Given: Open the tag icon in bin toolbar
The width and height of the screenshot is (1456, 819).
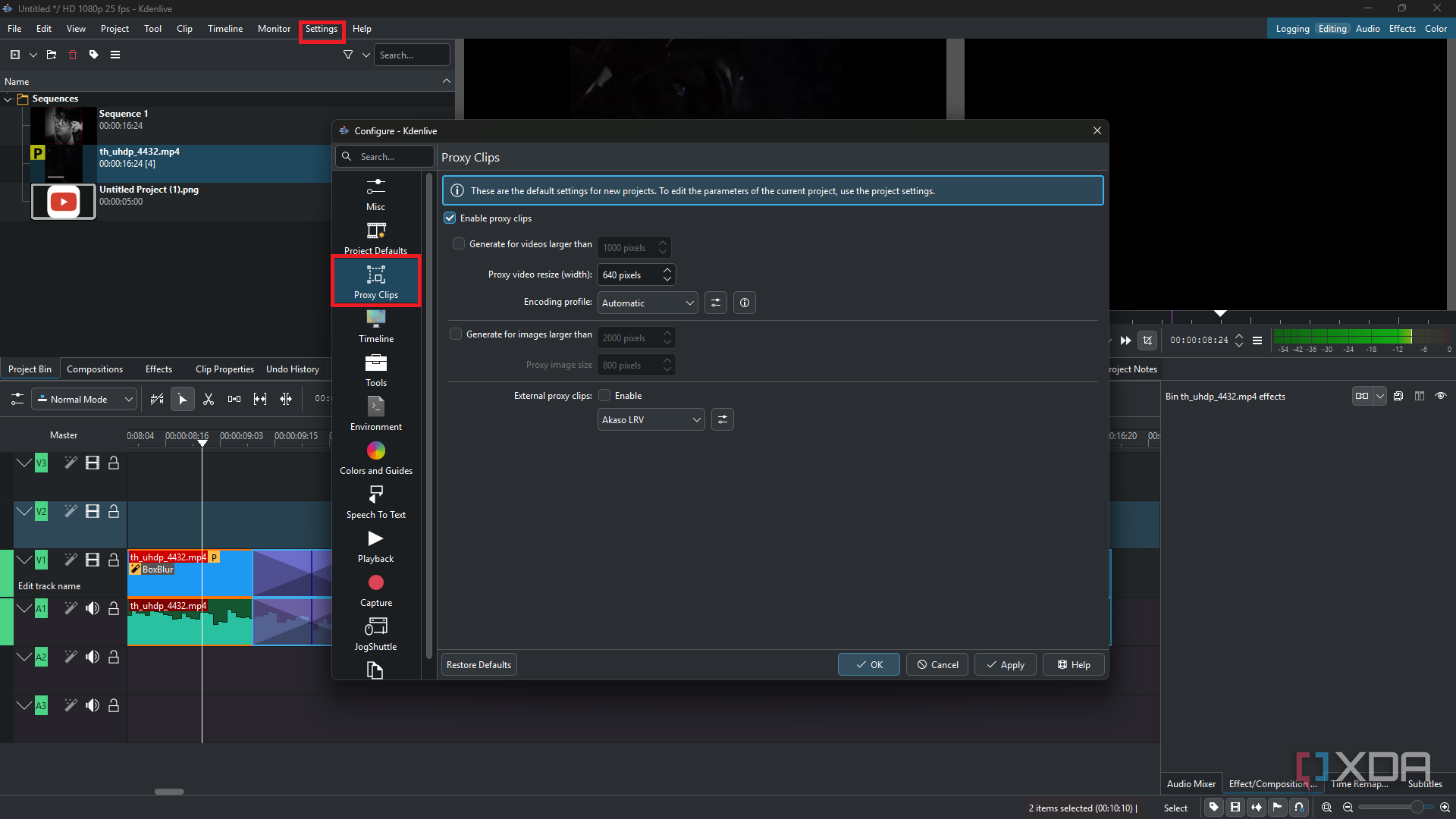Looking at the screenshot, I should pyautogui.click(x=94, y=55).
